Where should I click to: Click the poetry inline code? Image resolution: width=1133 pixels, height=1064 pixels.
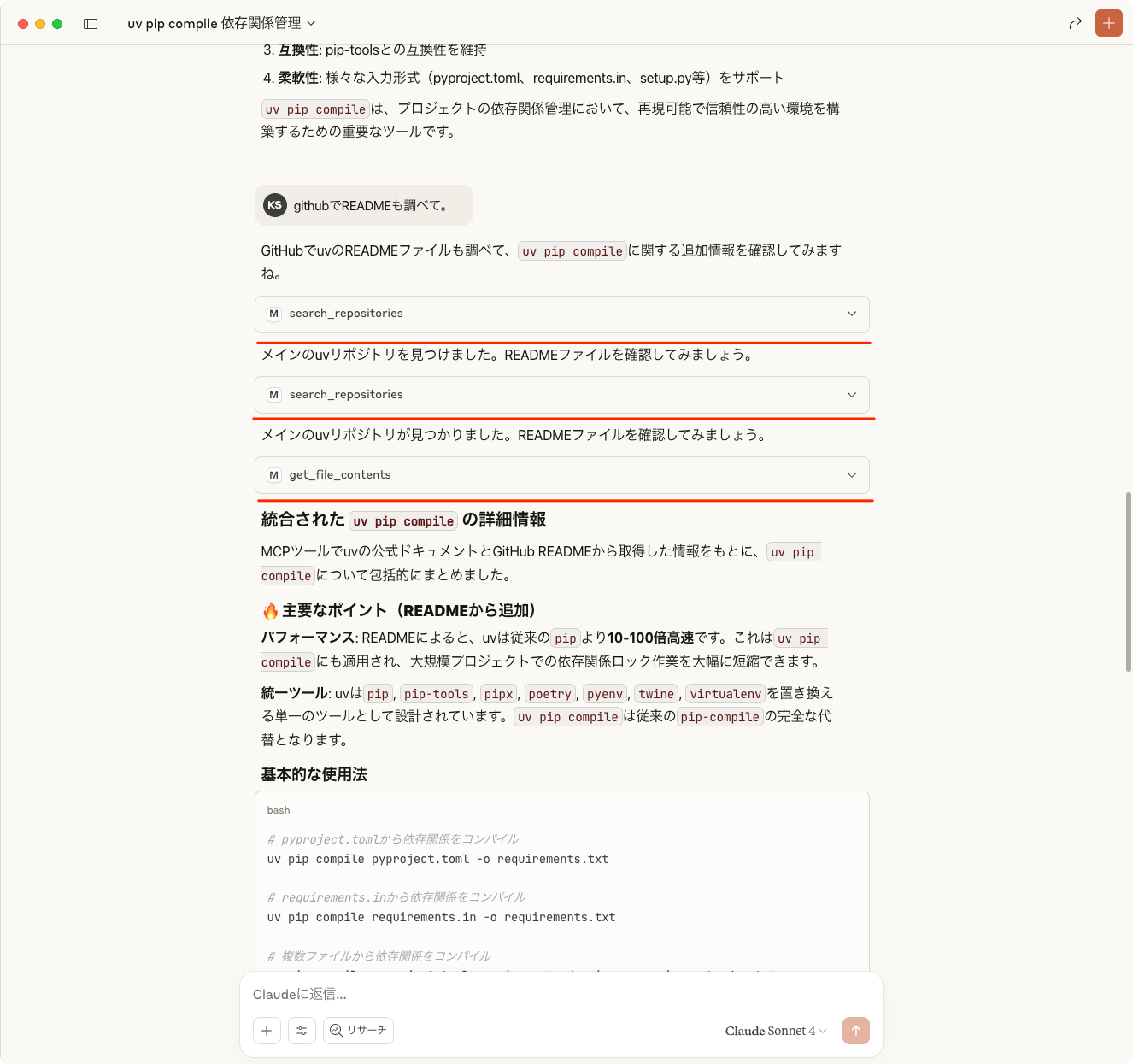coord(549,694)
